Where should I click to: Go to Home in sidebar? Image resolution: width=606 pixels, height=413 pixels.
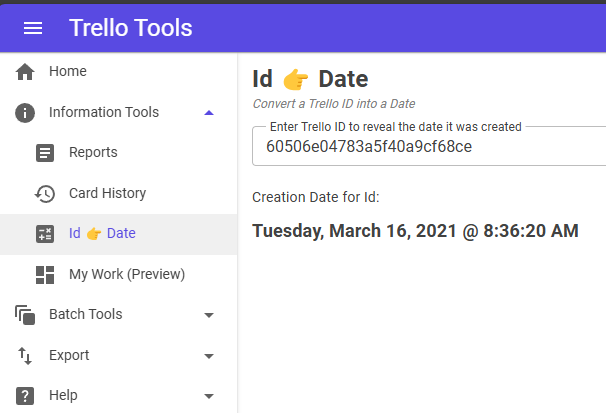(68, 72)
